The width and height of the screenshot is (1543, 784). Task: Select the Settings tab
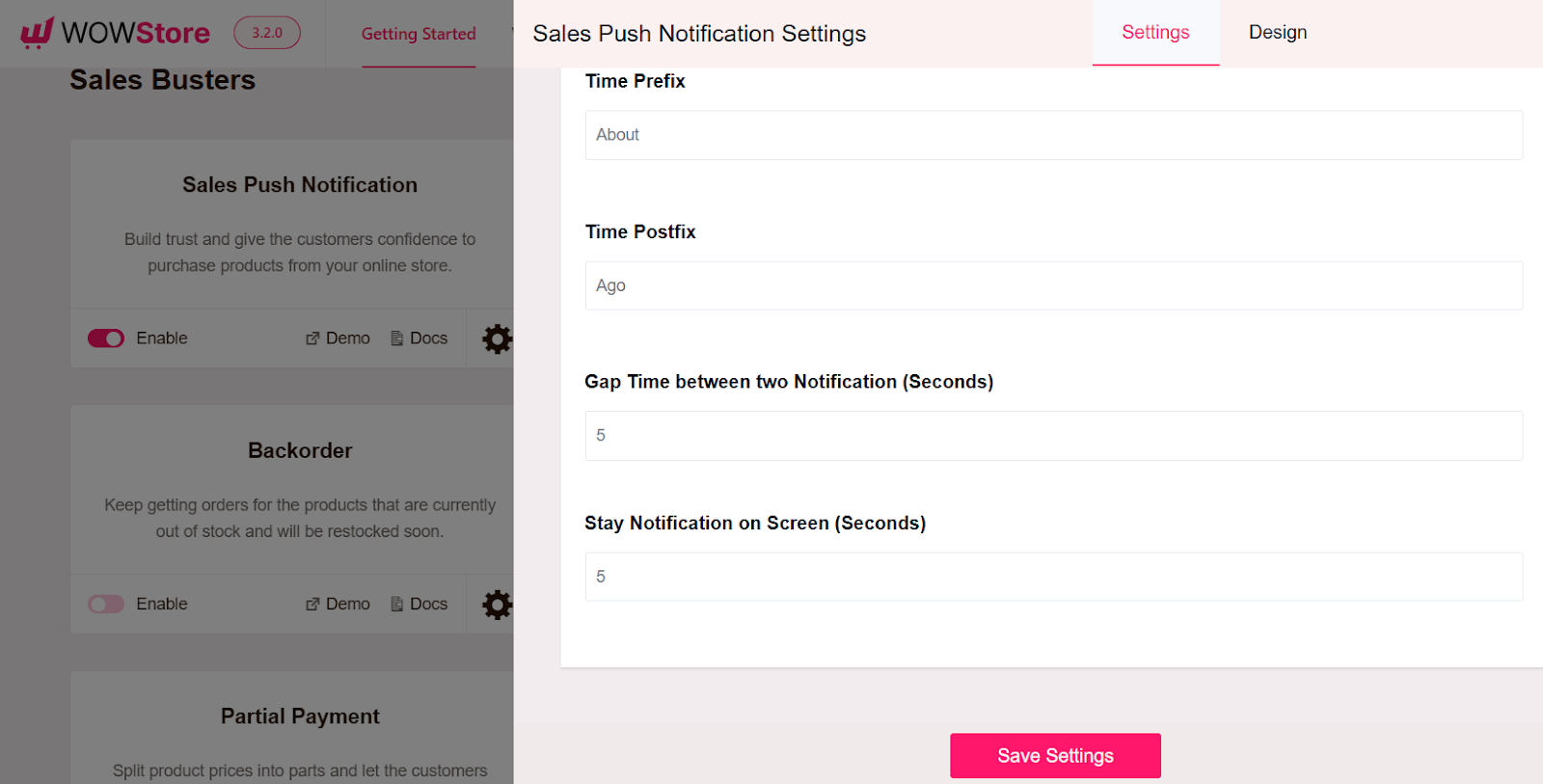point(1154,32)
